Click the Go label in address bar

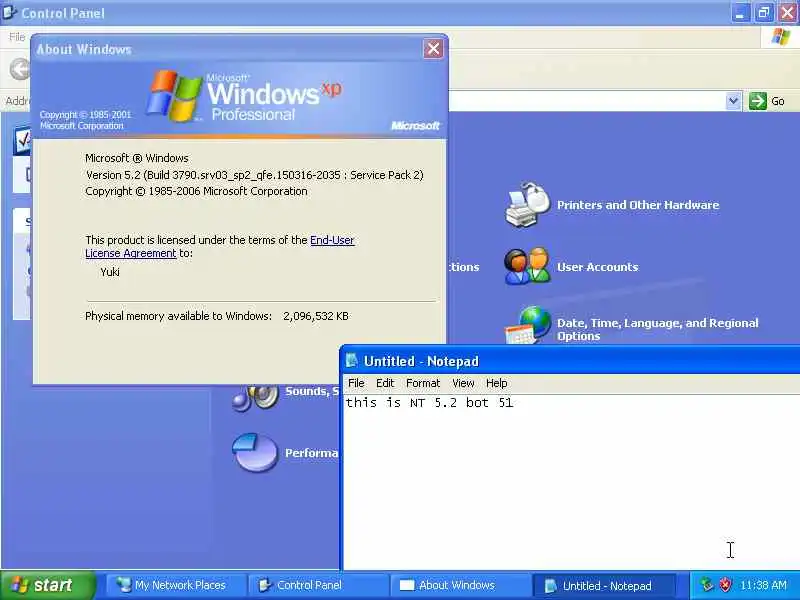pyautogui.click(x=778, y=101)
